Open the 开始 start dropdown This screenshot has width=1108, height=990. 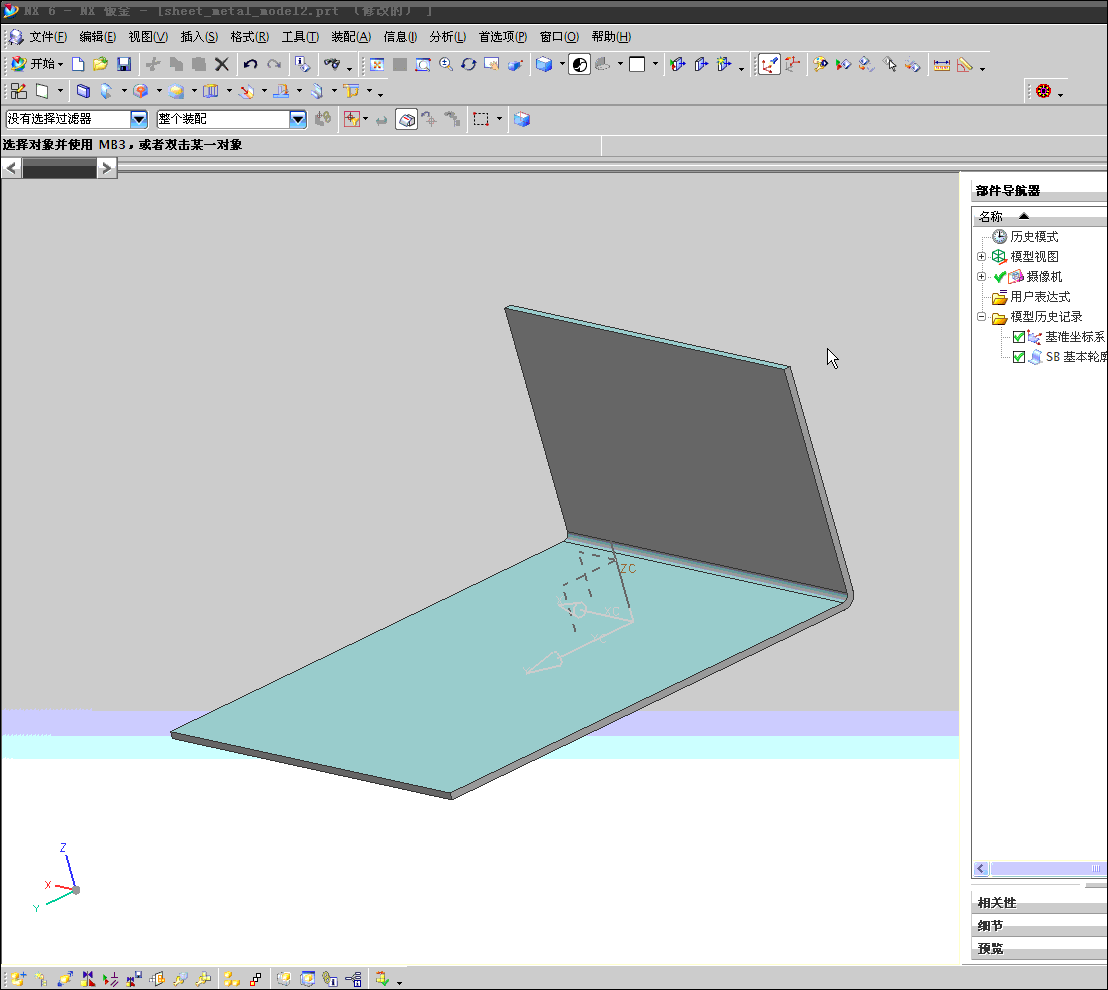point(38,64)
